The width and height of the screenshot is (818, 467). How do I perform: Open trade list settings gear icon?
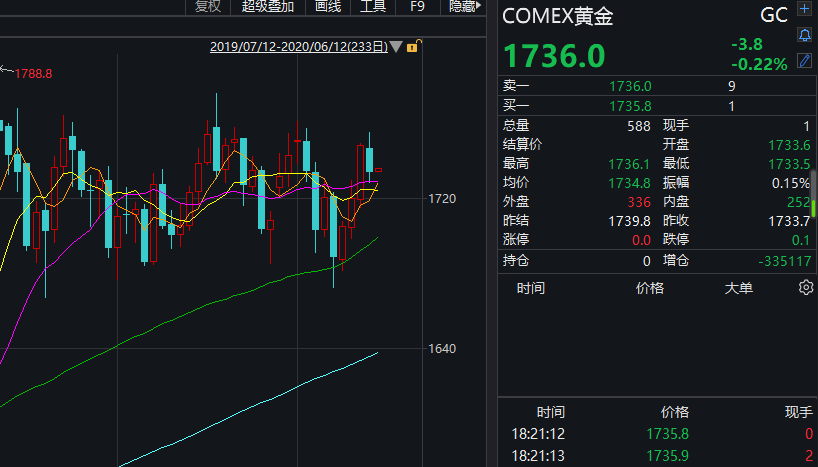(805, 288)
